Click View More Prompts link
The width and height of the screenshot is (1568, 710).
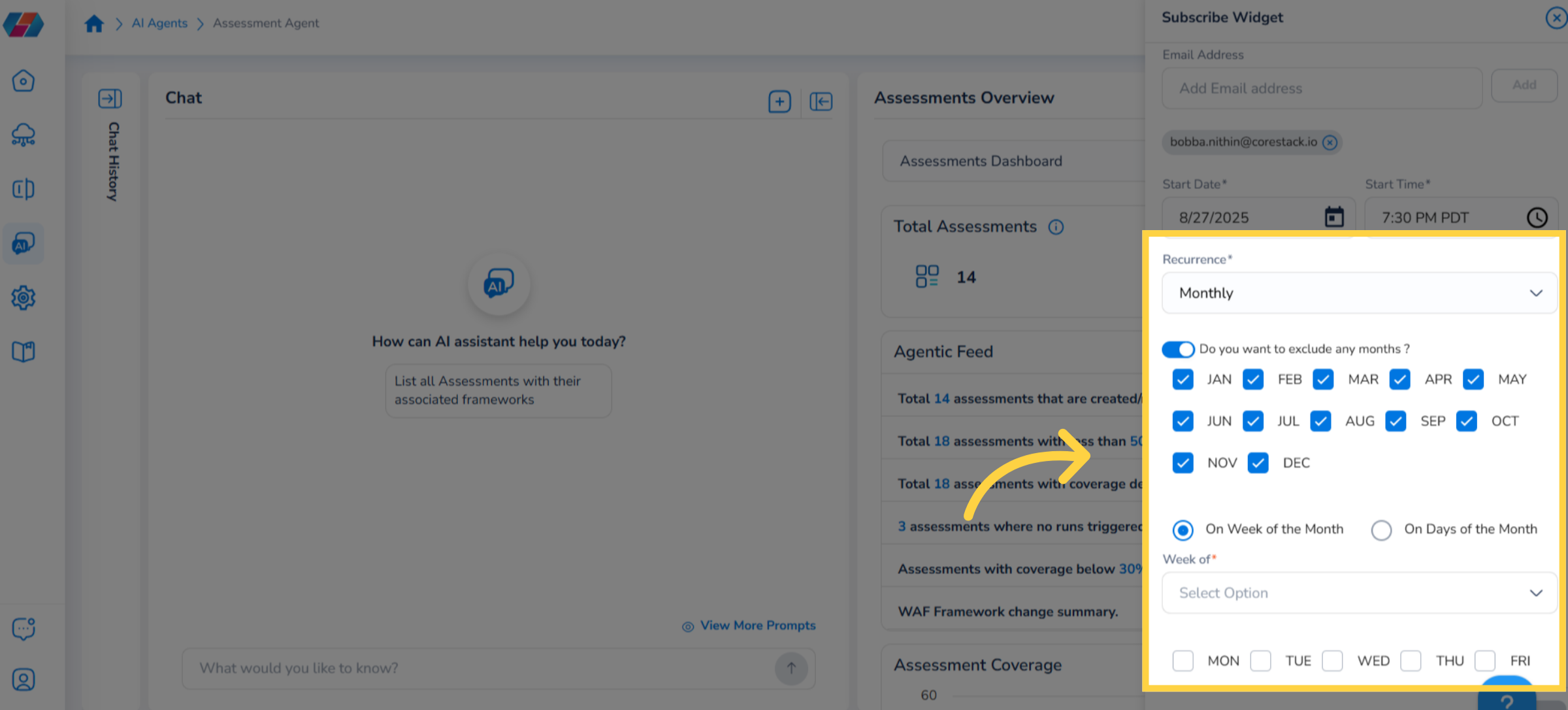(x=757, y=625)
